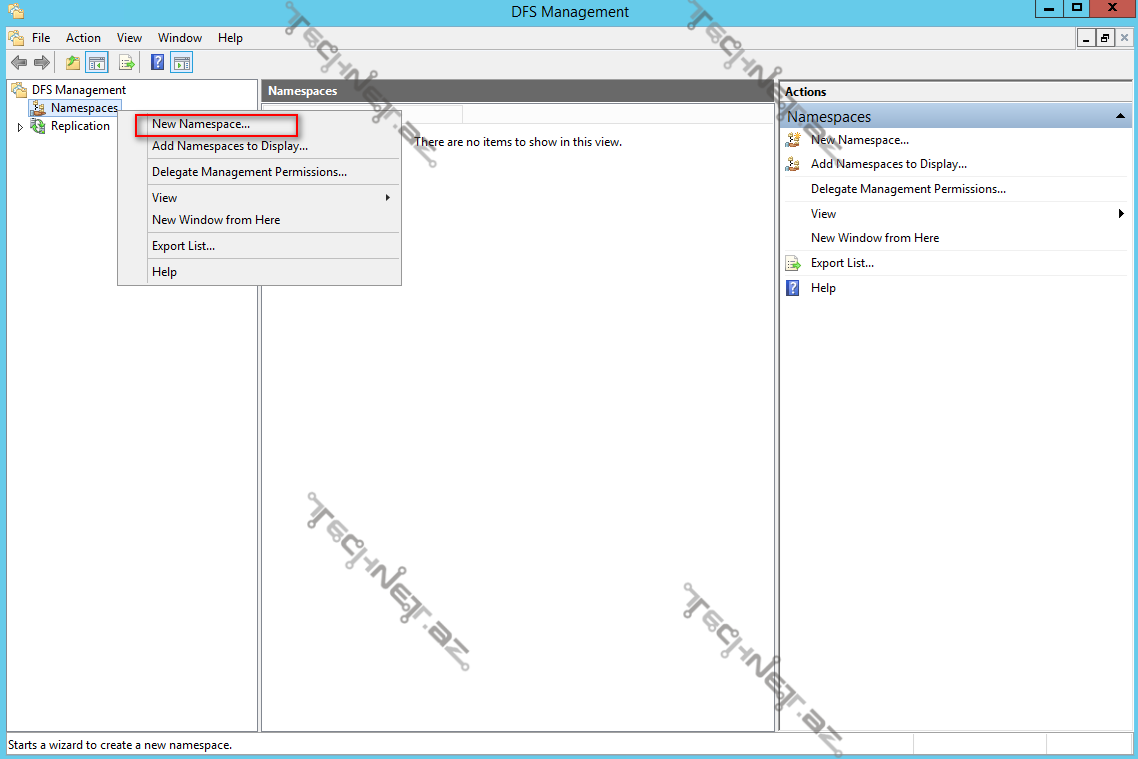The image size is (1138, 759).
Task: Click the Export List toolbar icon
Action: (126, 63)
